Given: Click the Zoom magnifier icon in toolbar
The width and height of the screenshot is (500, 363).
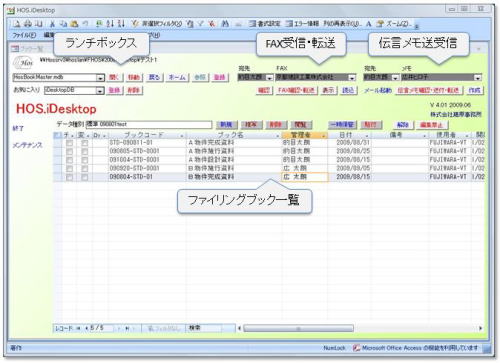Looking at the screenshot, I should click(380, 24).
